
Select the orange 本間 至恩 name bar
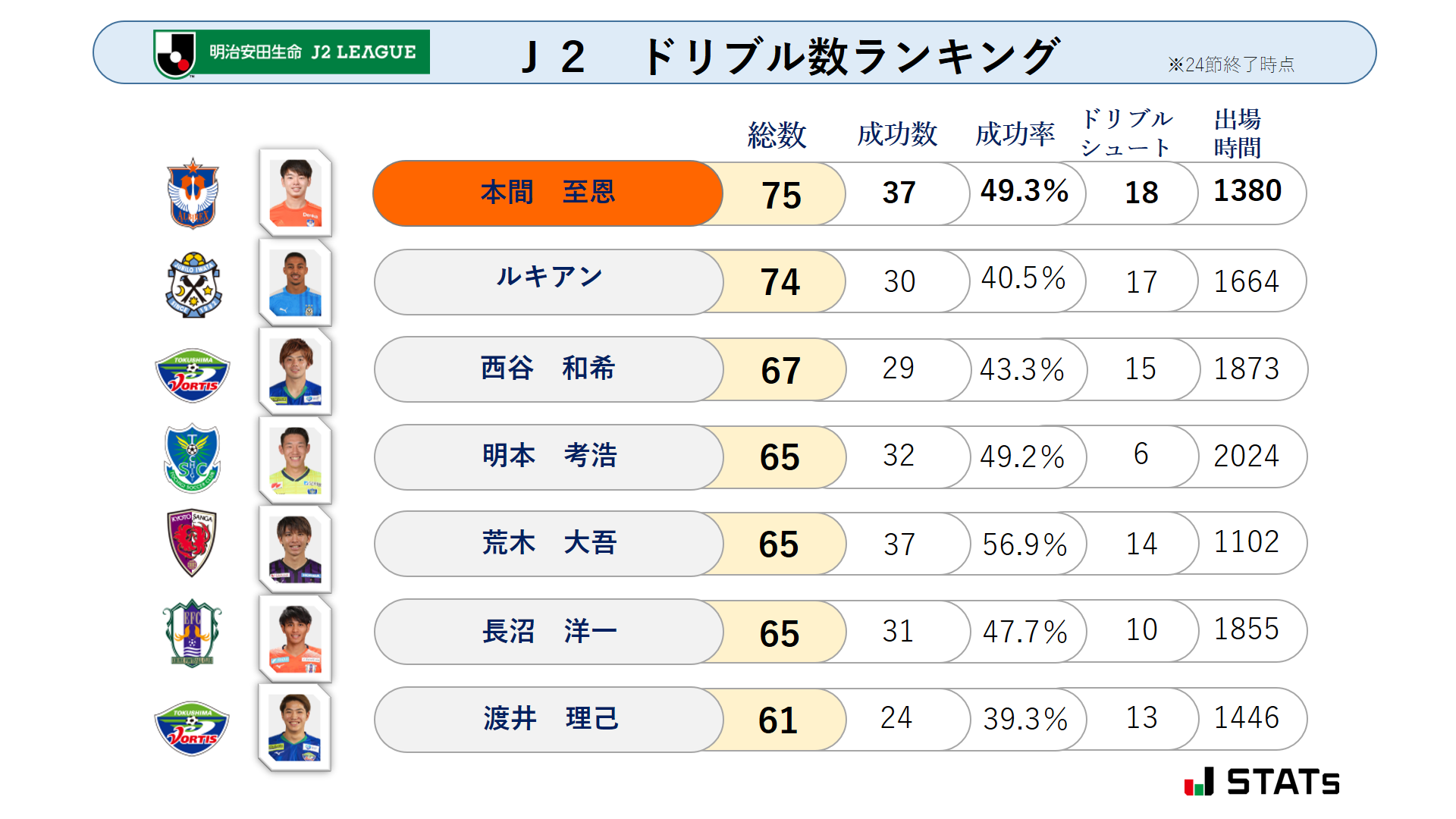548,193
